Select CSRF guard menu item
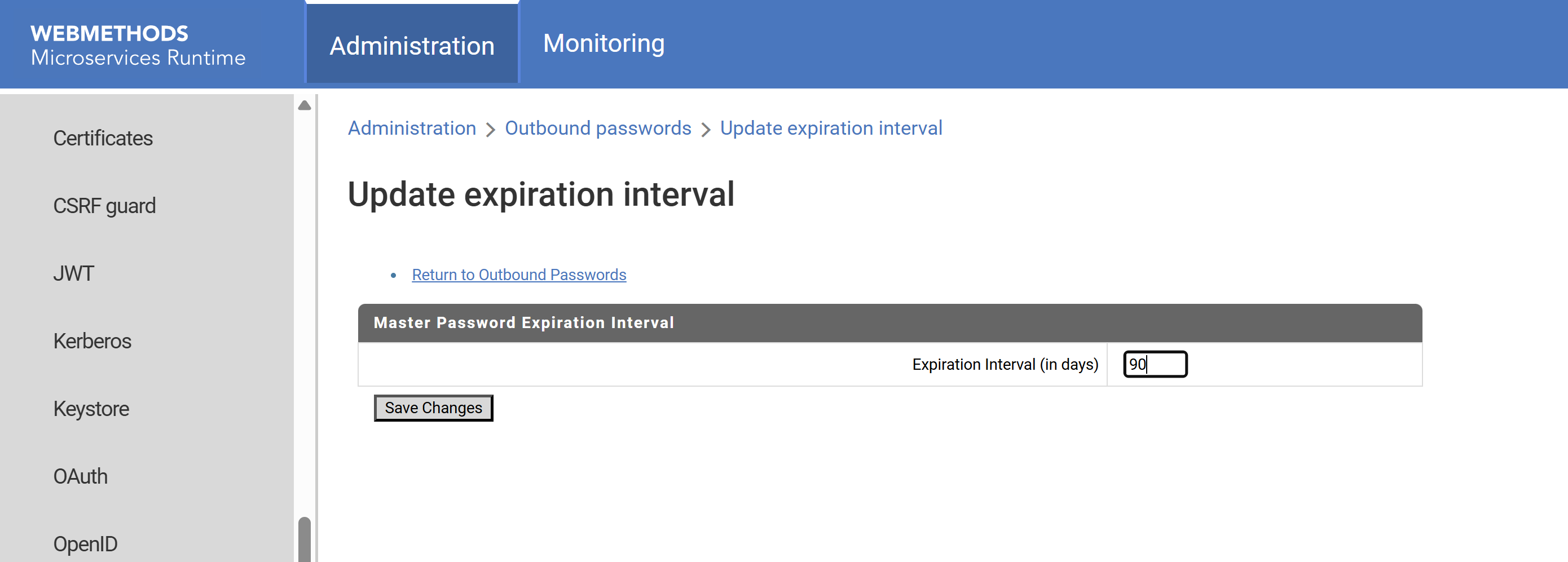This screenshot has width=1568, height=562. coord(104,206)
